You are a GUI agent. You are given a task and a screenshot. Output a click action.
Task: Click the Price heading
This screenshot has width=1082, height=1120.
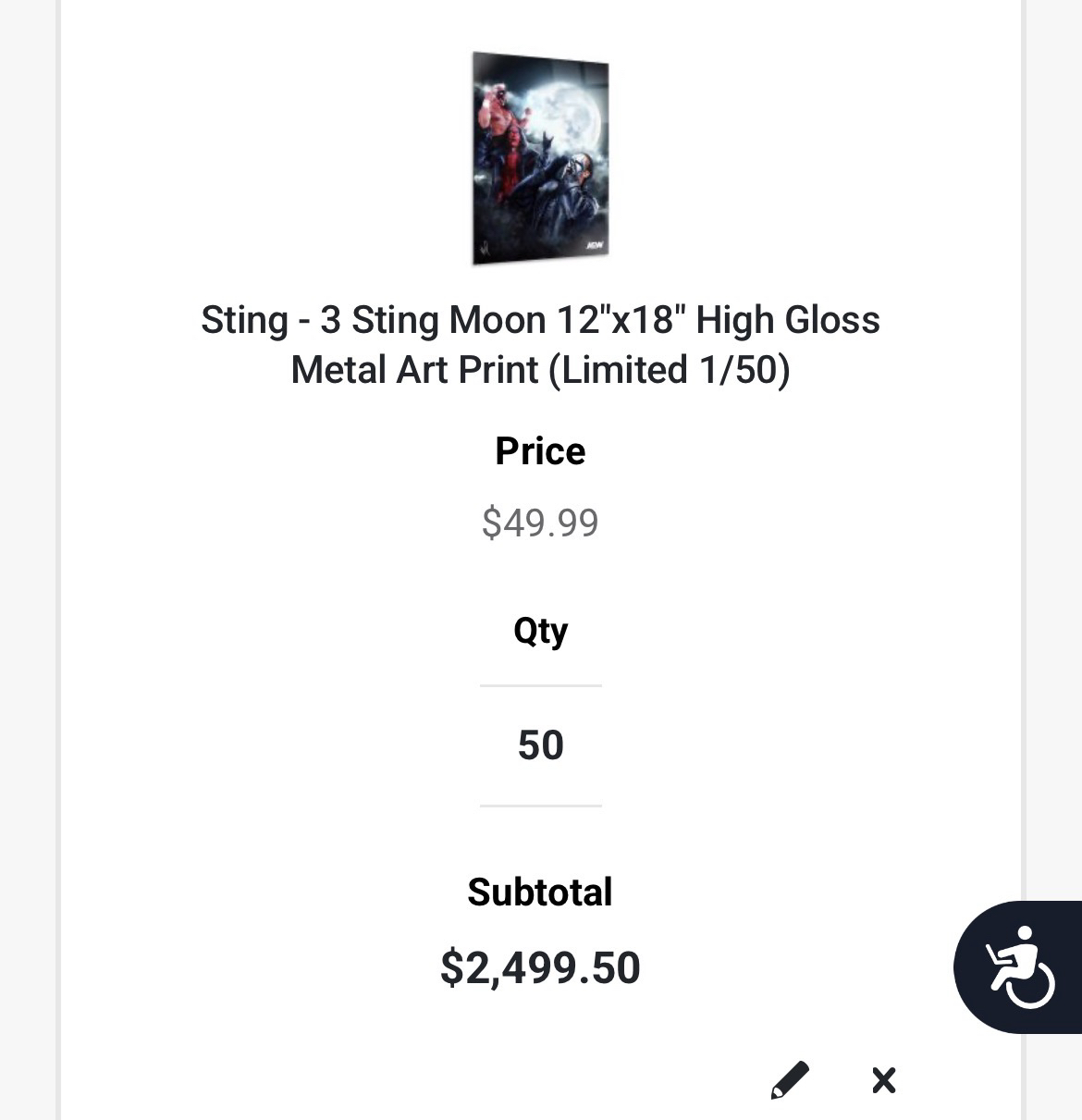pyautogui.click(x=540, y=451)
